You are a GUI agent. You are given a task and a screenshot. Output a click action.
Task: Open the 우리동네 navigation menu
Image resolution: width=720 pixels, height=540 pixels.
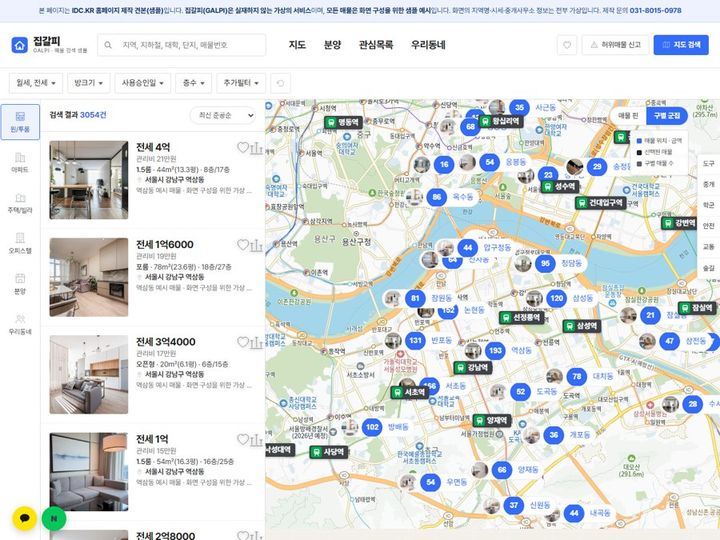(x=428, y=45)
